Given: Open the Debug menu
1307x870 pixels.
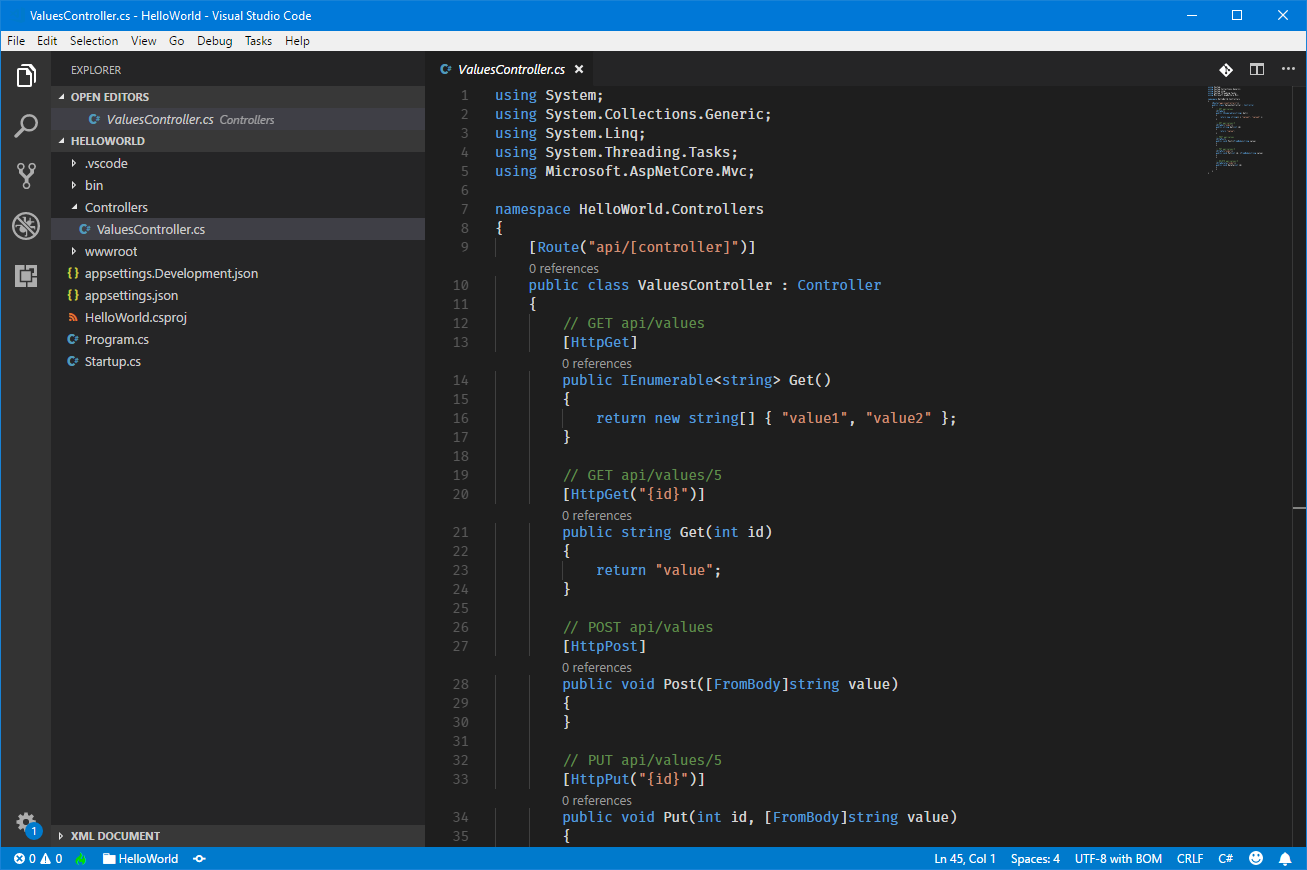Looking at the screenshot, I should [x=215, y=41].
